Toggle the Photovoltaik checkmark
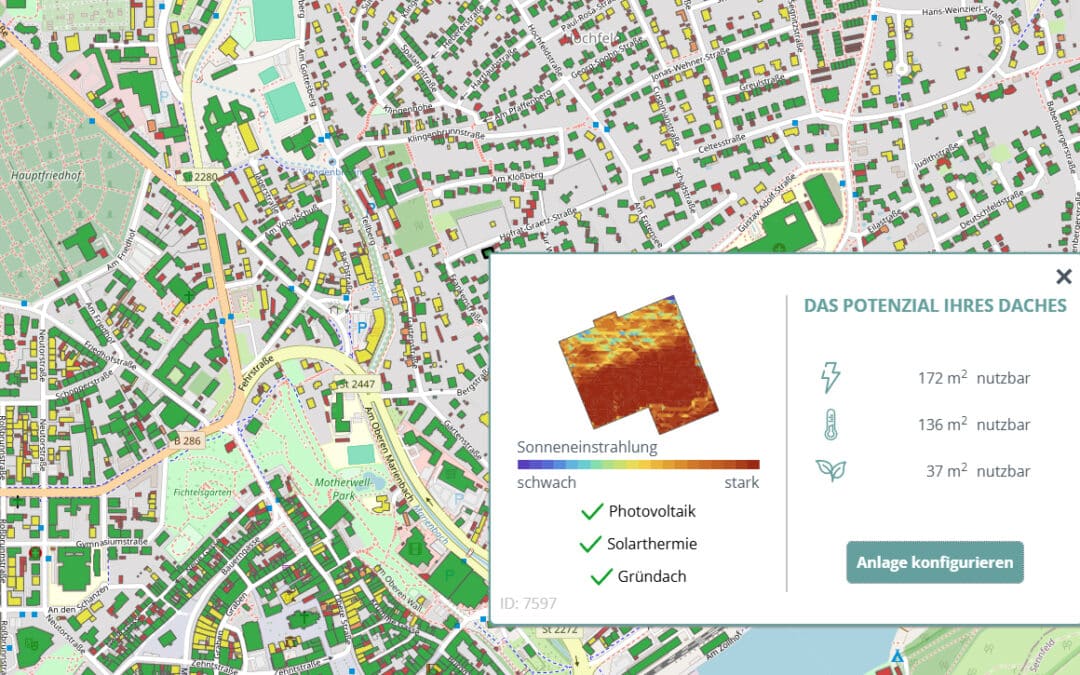Screen dimensions: 1080x675 pyautogui.click(x=592, y=512)
